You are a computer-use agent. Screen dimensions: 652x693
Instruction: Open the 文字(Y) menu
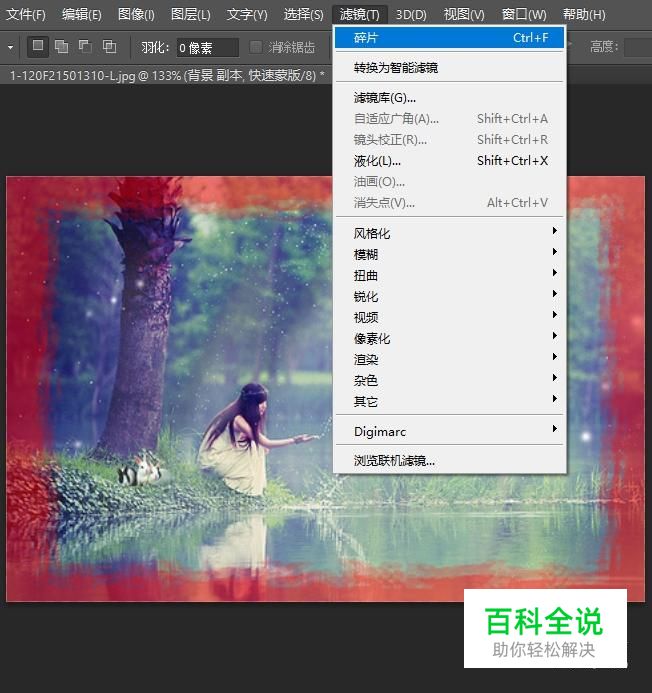pyautogui.click(x=247, y=15)
